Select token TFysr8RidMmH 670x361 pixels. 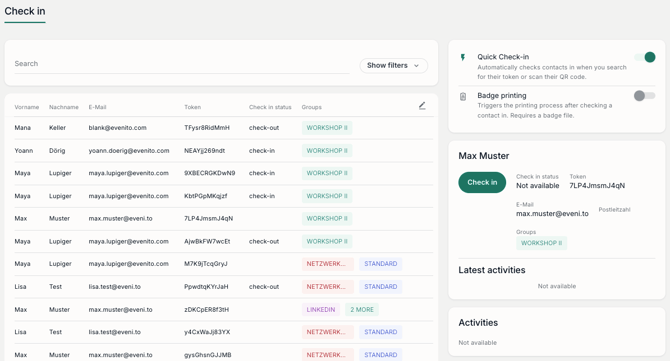(207, 128)
